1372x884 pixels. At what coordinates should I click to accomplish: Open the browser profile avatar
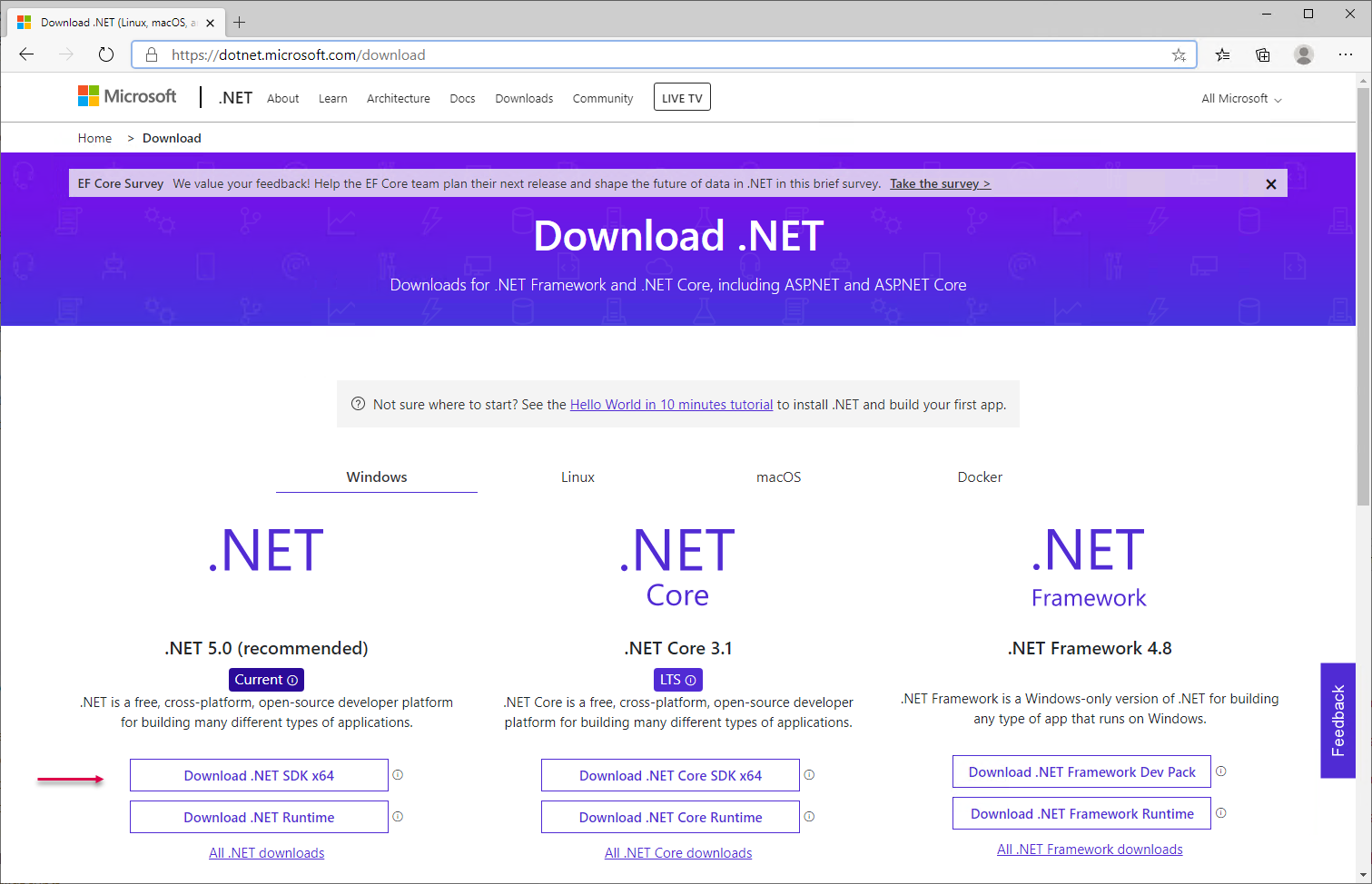tap(1304, 54)
